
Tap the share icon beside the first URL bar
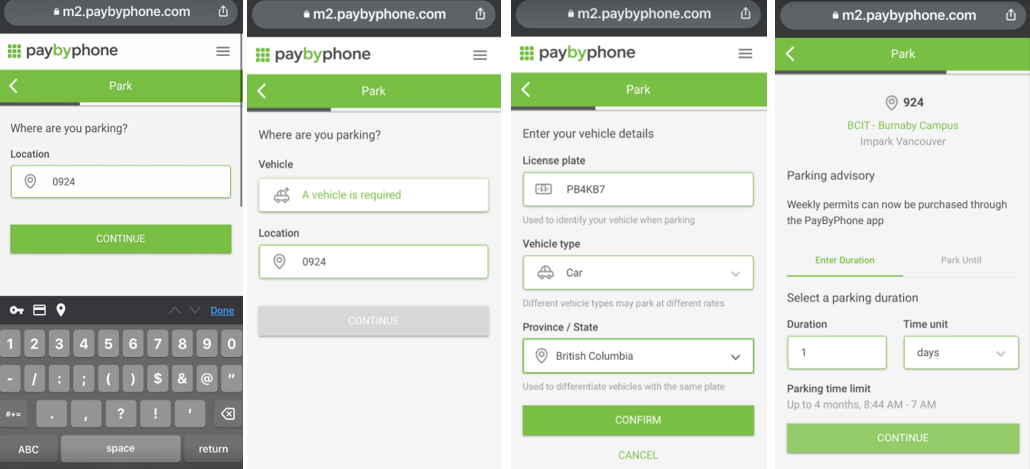[x=223, y=11]
